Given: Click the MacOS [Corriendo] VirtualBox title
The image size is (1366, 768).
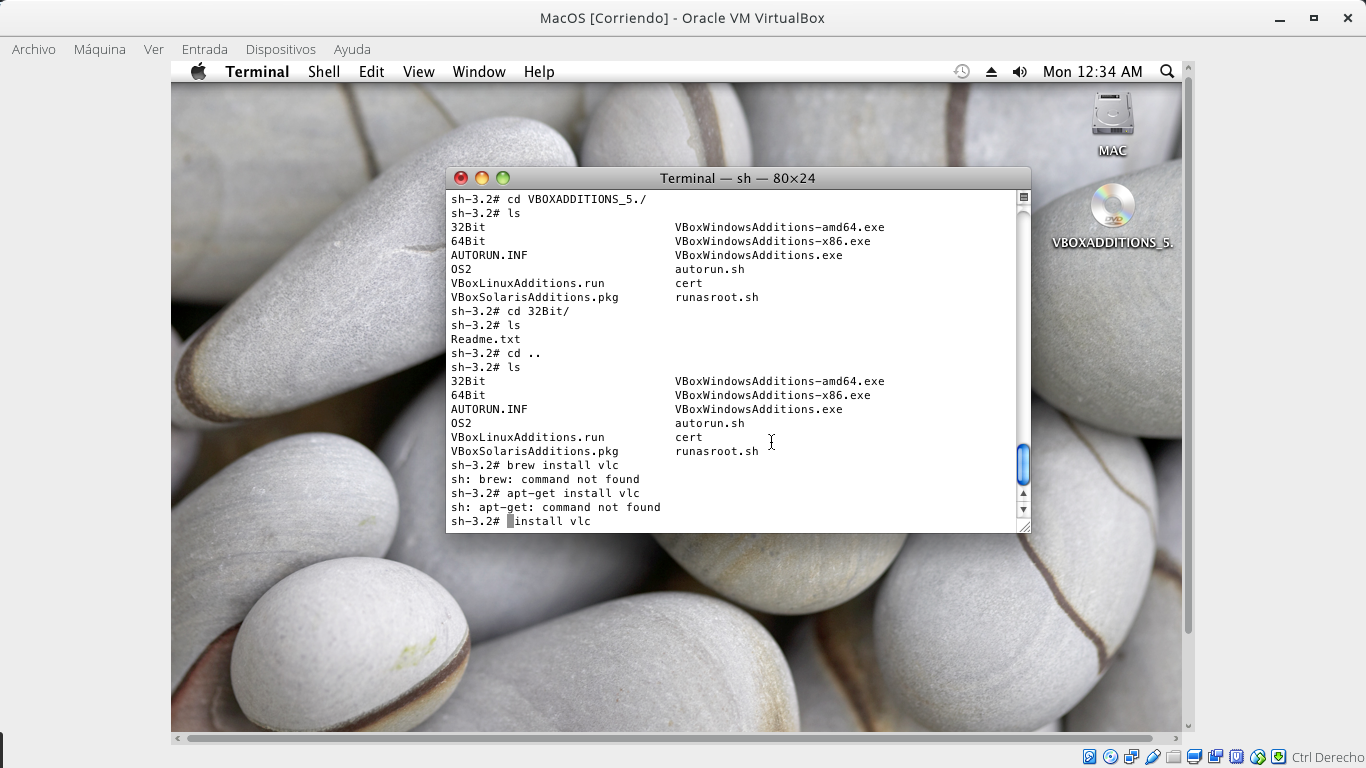Looking at the screenshot, I should pos(682,18).
